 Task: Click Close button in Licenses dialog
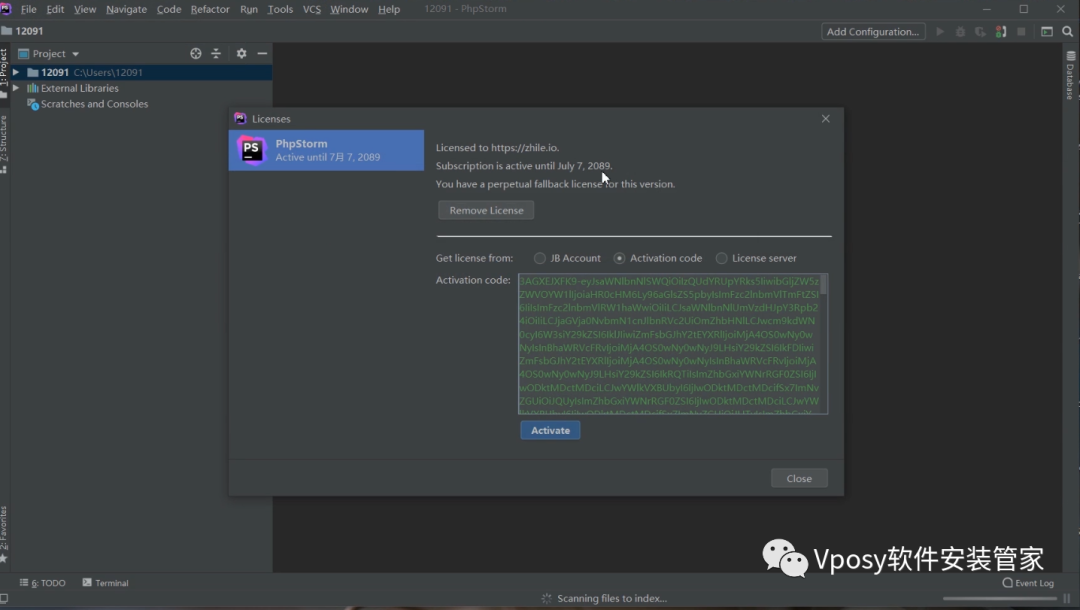click(799, 478)
